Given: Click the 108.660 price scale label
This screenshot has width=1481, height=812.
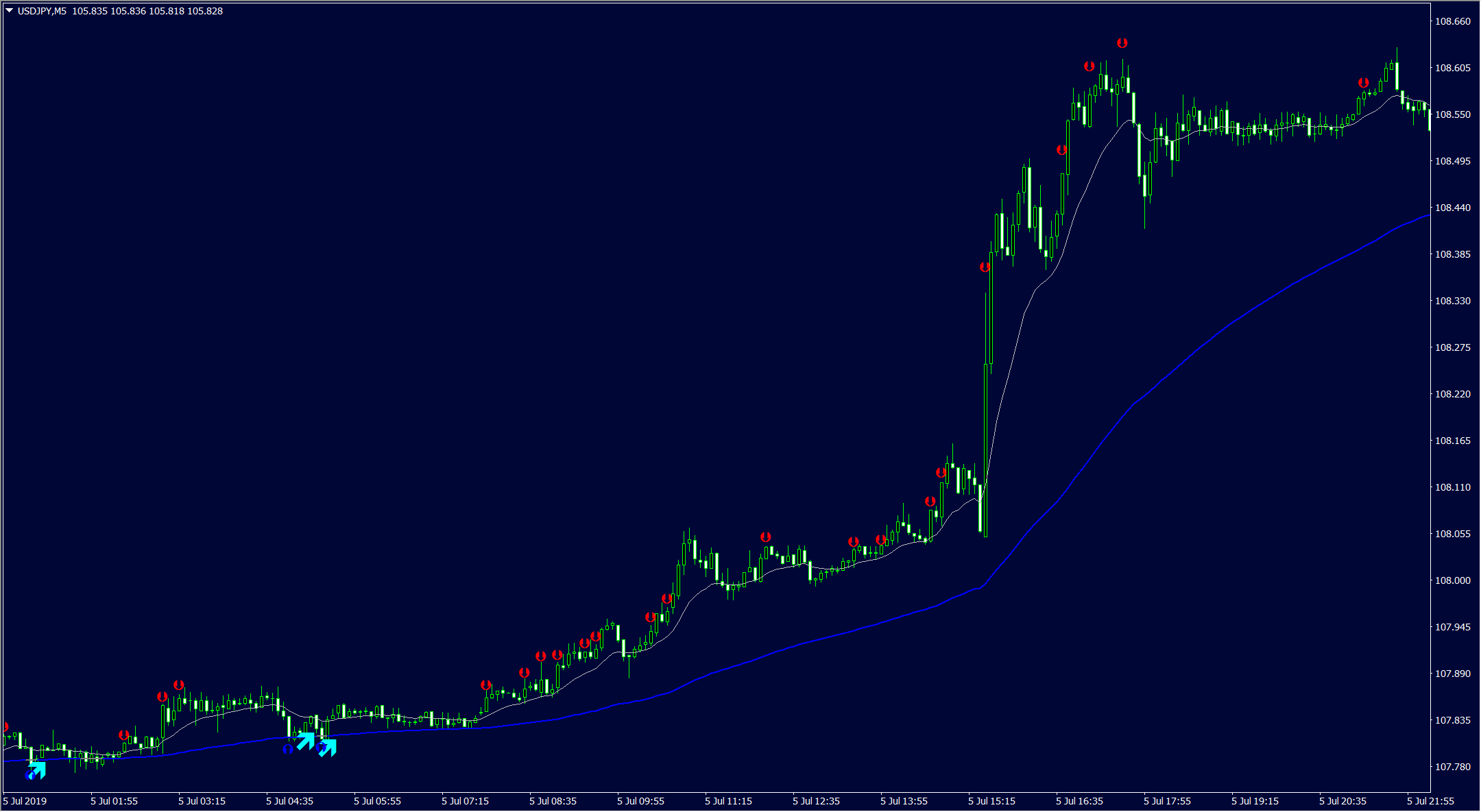Looking at the screenshot, I should 1453,21.
